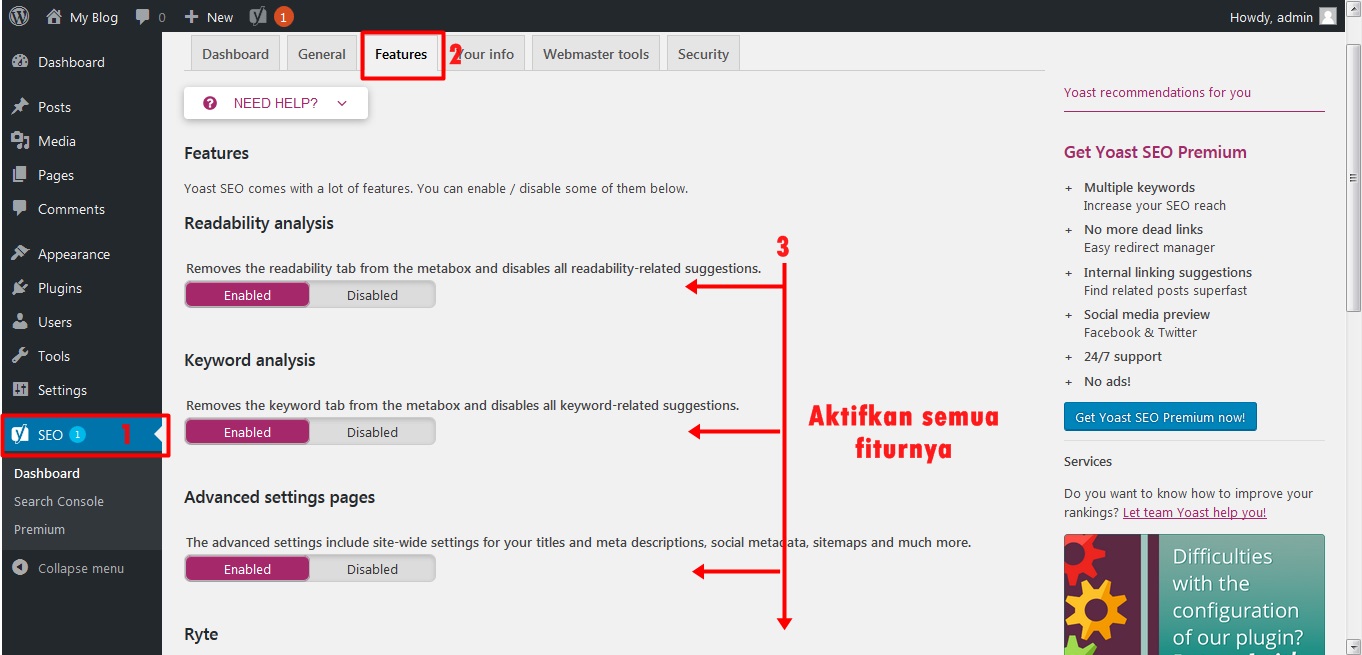Enable Readability analysis
Viewport: 1362px width, 655px height.
pyautogui.click(x=247, y=295)
